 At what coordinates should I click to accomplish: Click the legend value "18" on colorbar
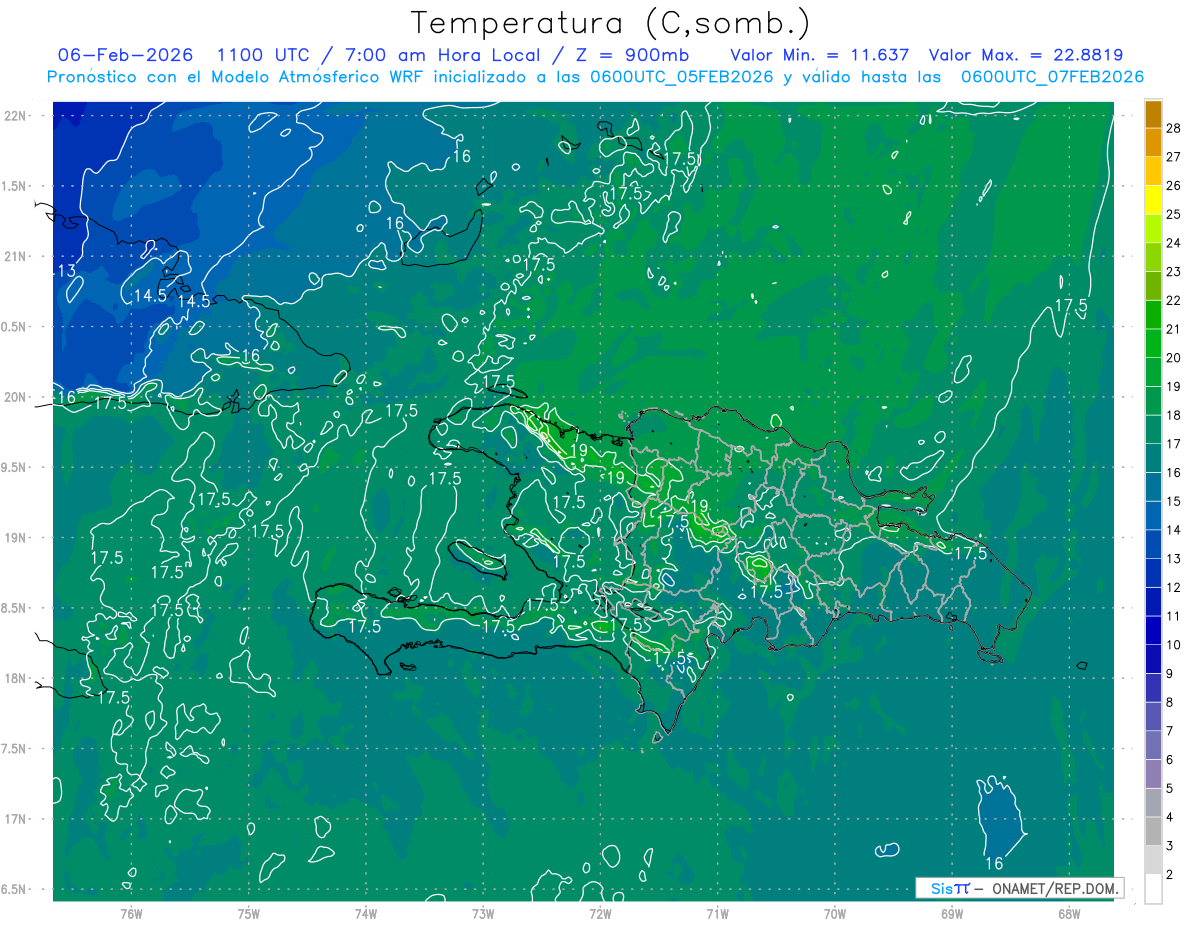pos(1173,415)
